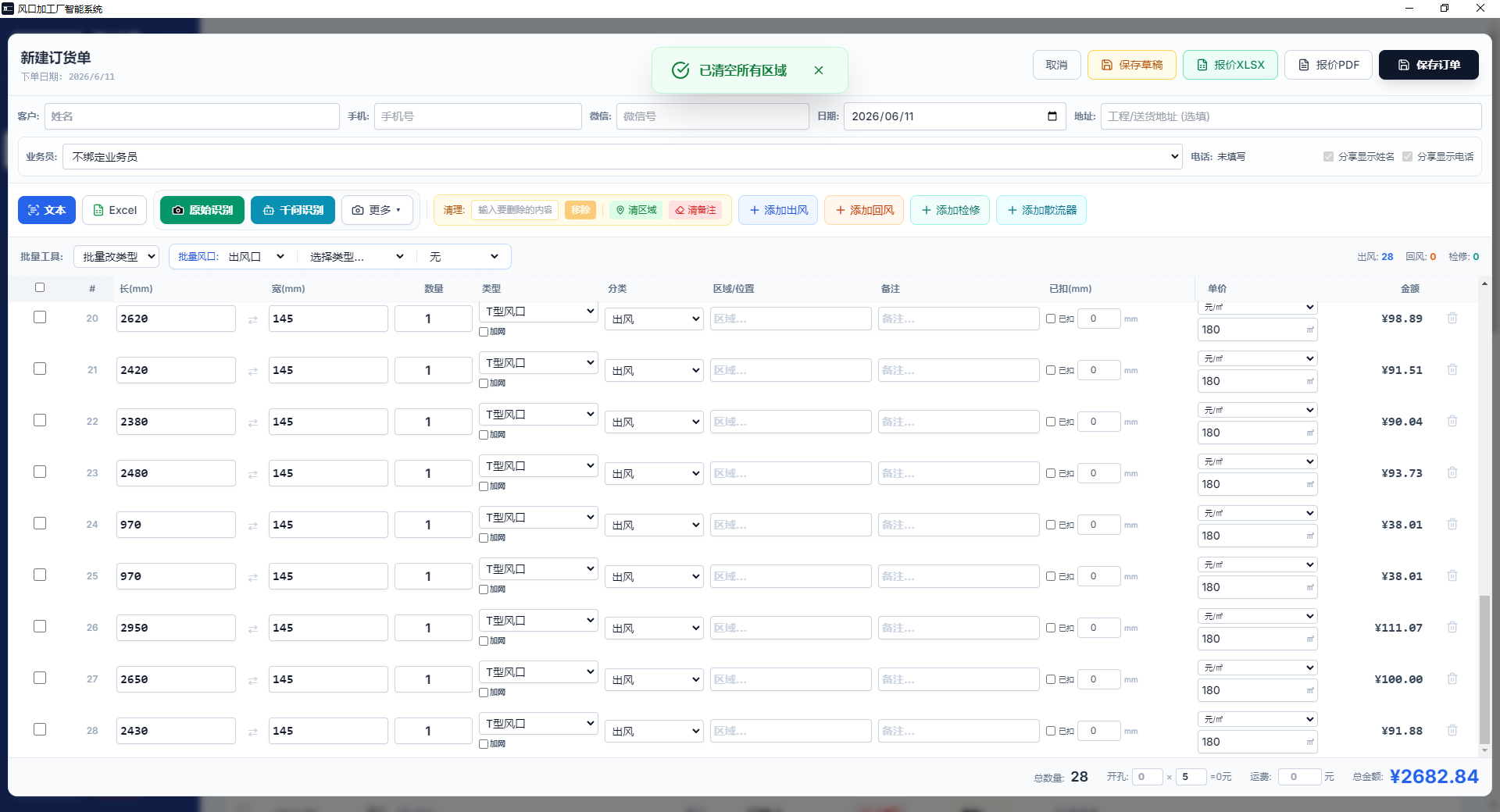Open 元/㎡ unit dropdown in row 23
Viewport: 1500px width, 812px height.
[x=1257, y=461]
